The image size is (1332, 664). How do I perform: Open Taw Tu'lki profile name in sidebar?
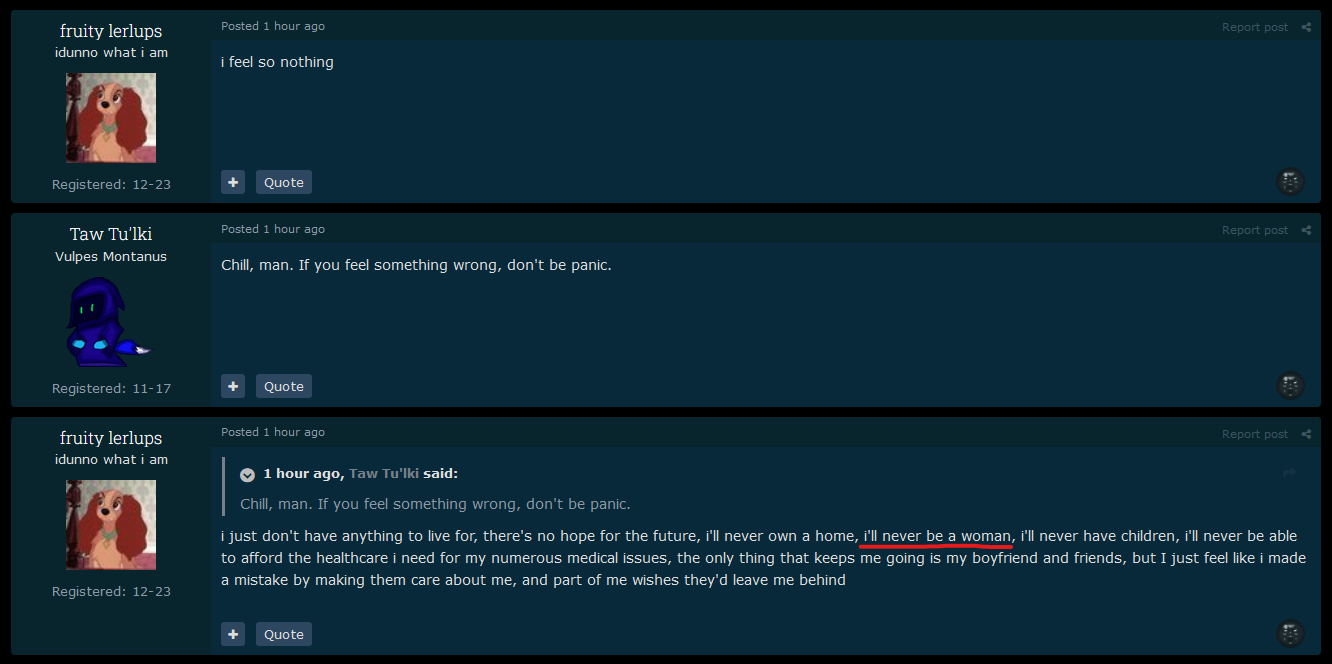tap(111, 234)
